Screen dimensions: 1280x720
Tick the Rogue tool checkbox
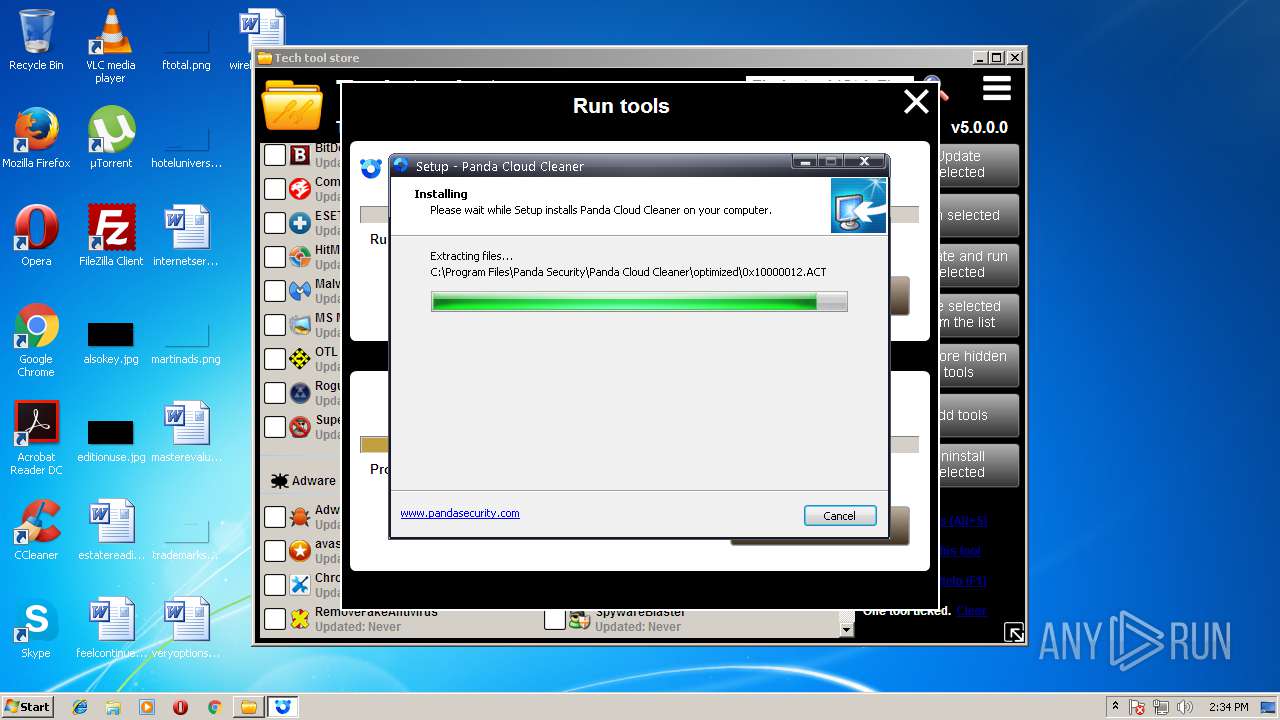(x=275, y=393)
